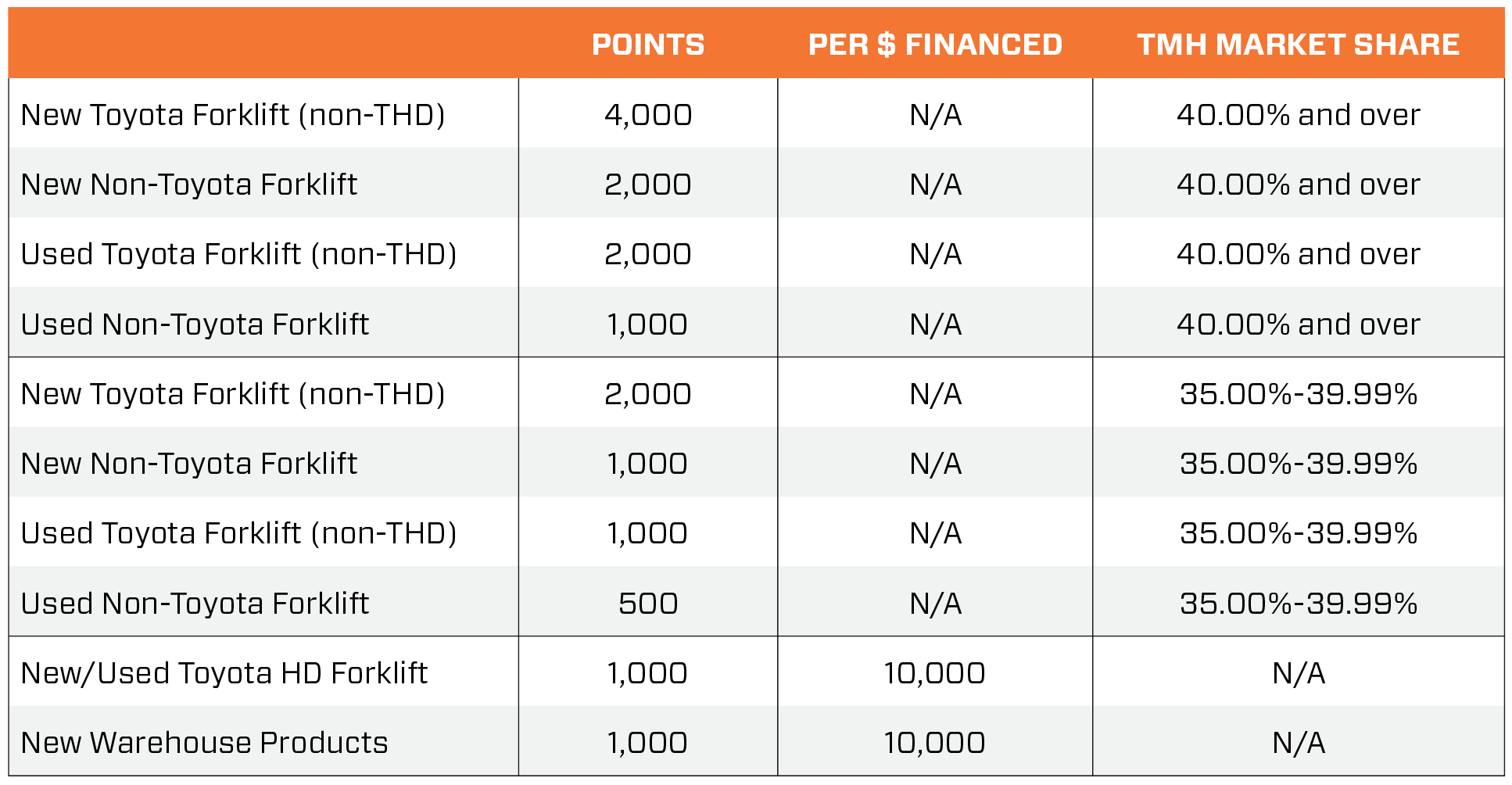Select 10,000 financed value for New Warehouse Products
Viewport: 1512px width, 785px height.
(x=934, y=743)
